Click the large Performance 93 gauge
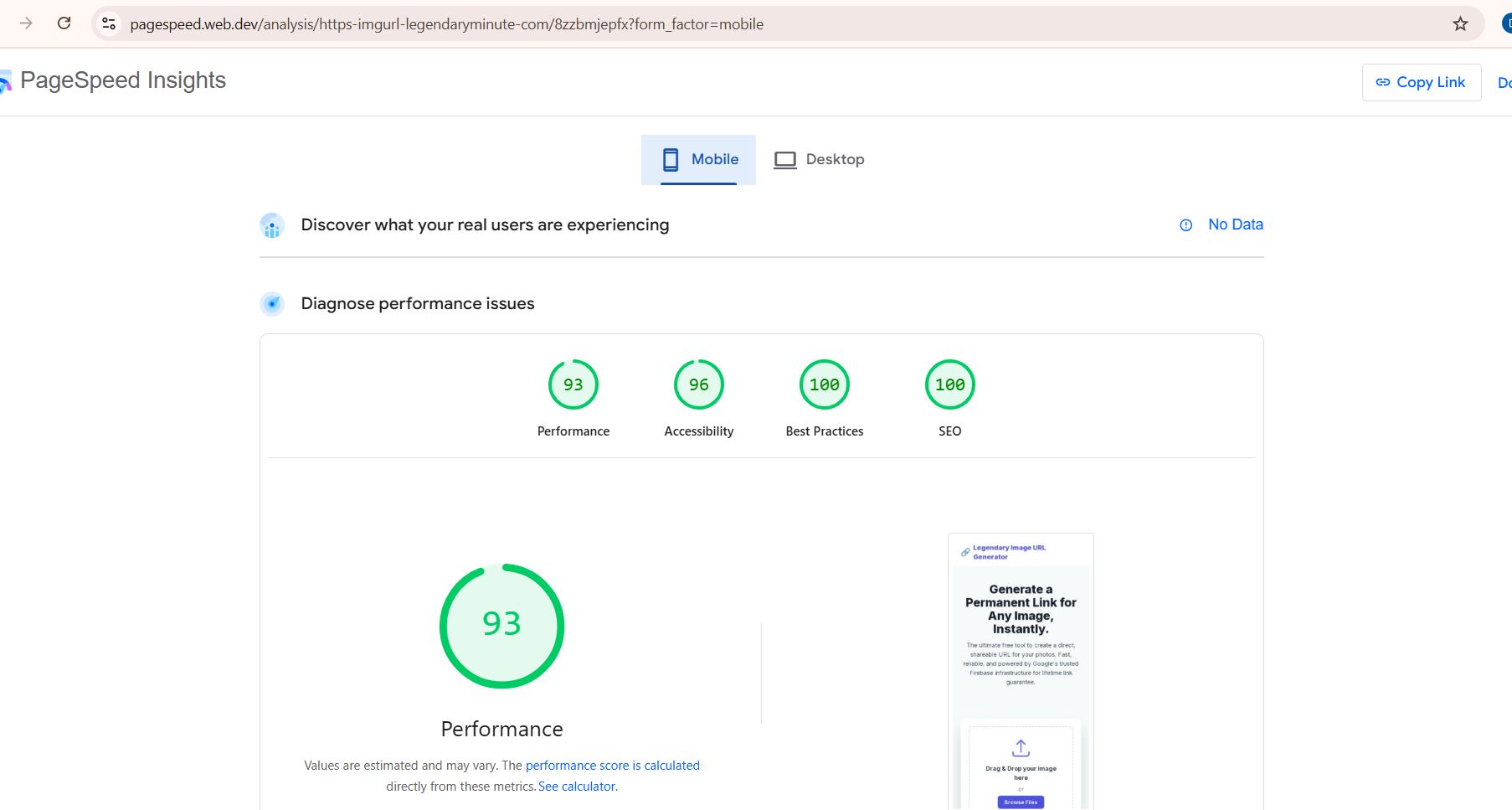The height and width of the screenshot is (810, 1512). [x=502, y=626]
